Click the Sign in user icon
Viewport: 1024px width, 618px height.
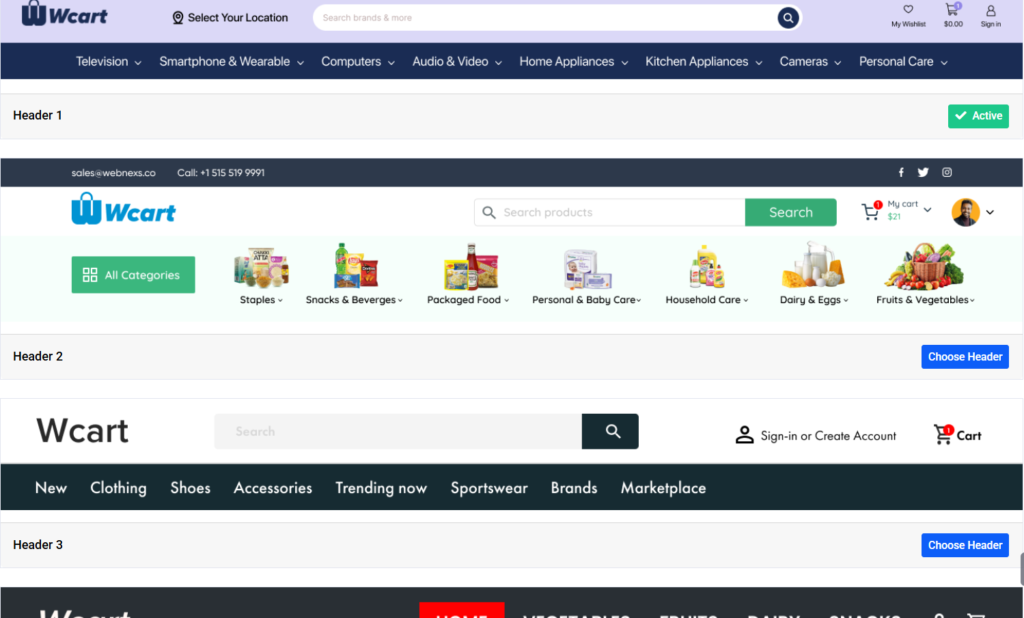991,10
